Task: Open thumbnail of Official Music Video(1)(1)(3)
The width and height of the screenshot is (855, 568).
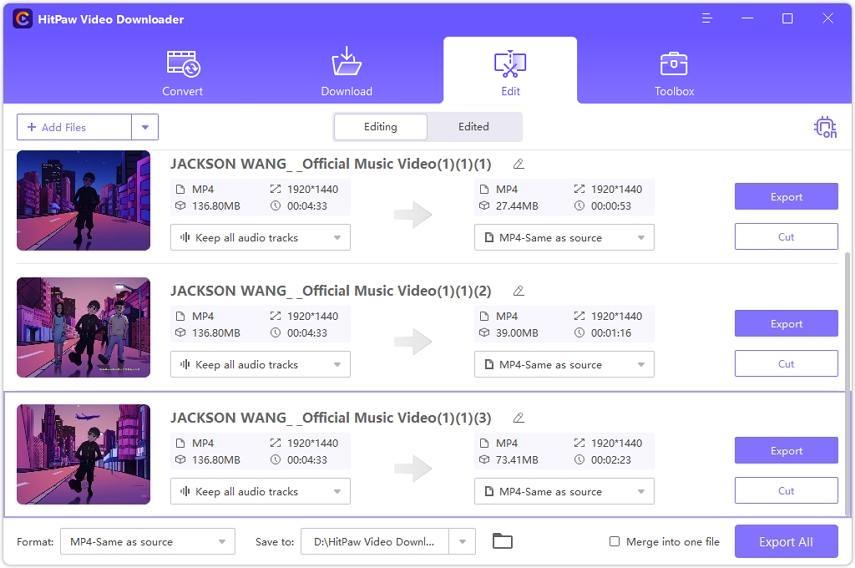Action: [83, 454]
